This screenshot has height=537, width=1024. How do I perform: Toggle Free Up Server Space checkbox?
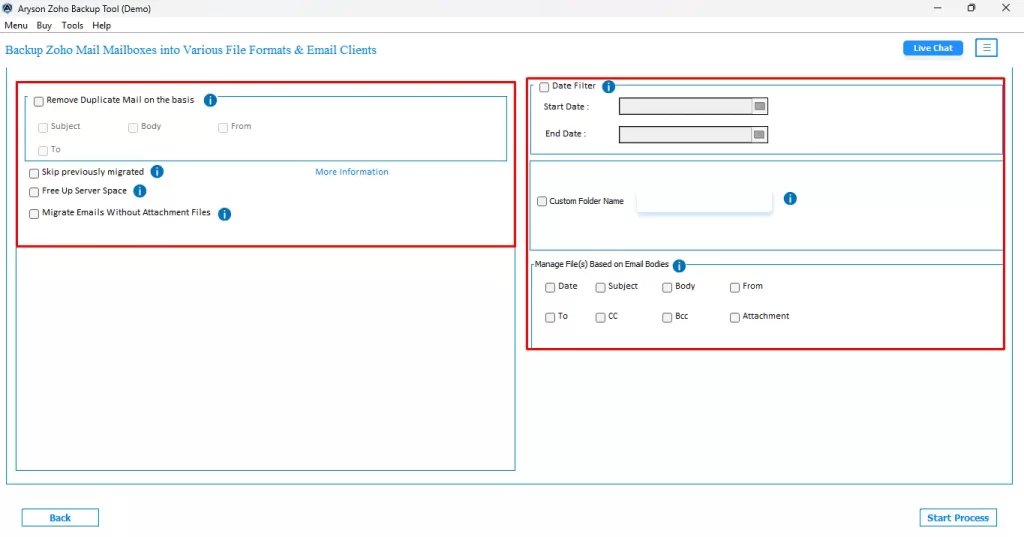coord(34,192)
